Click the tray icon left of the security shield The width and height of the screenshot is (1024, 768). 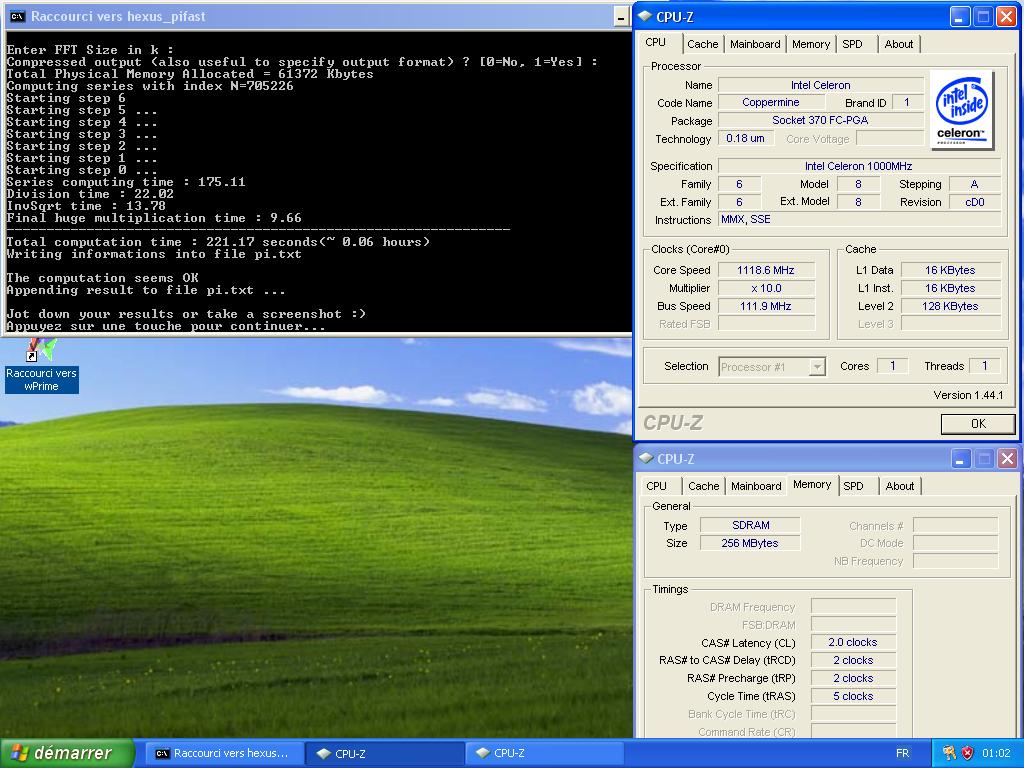[x=949, y=753]
